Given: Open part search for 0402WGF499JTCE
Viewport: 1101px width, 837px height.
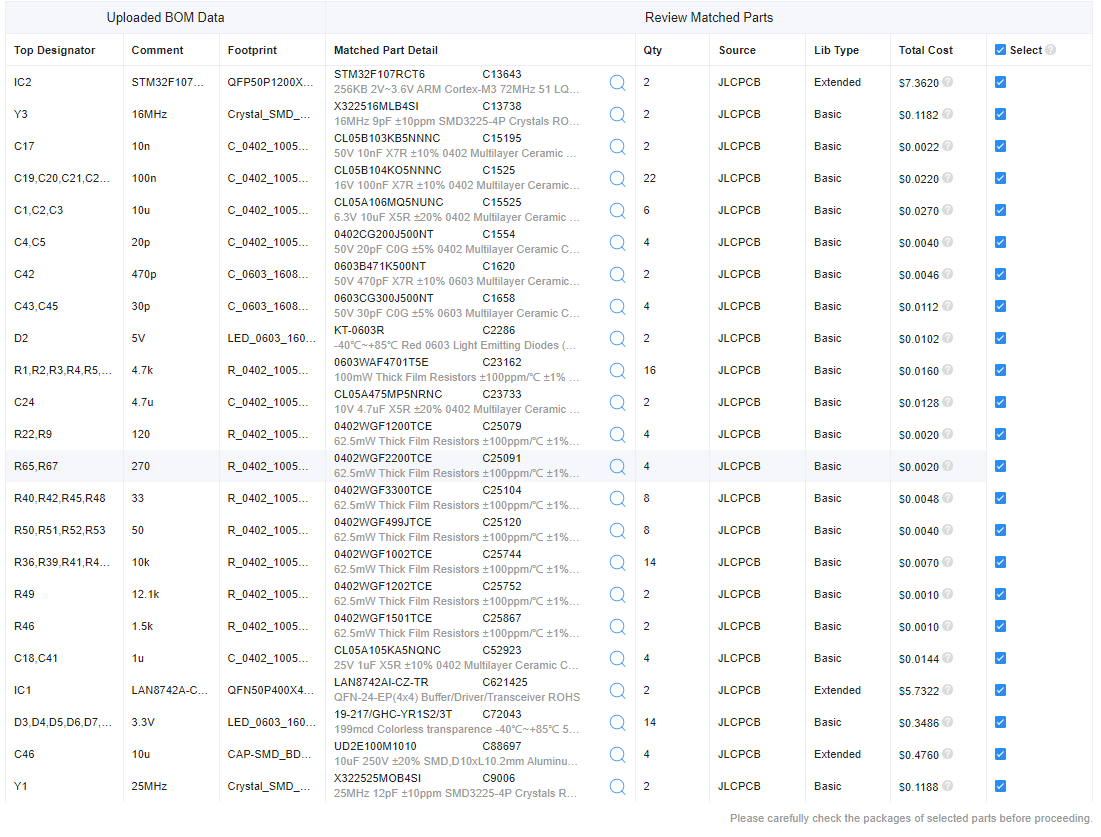Looking at the screenshot, I should [617, 531].
